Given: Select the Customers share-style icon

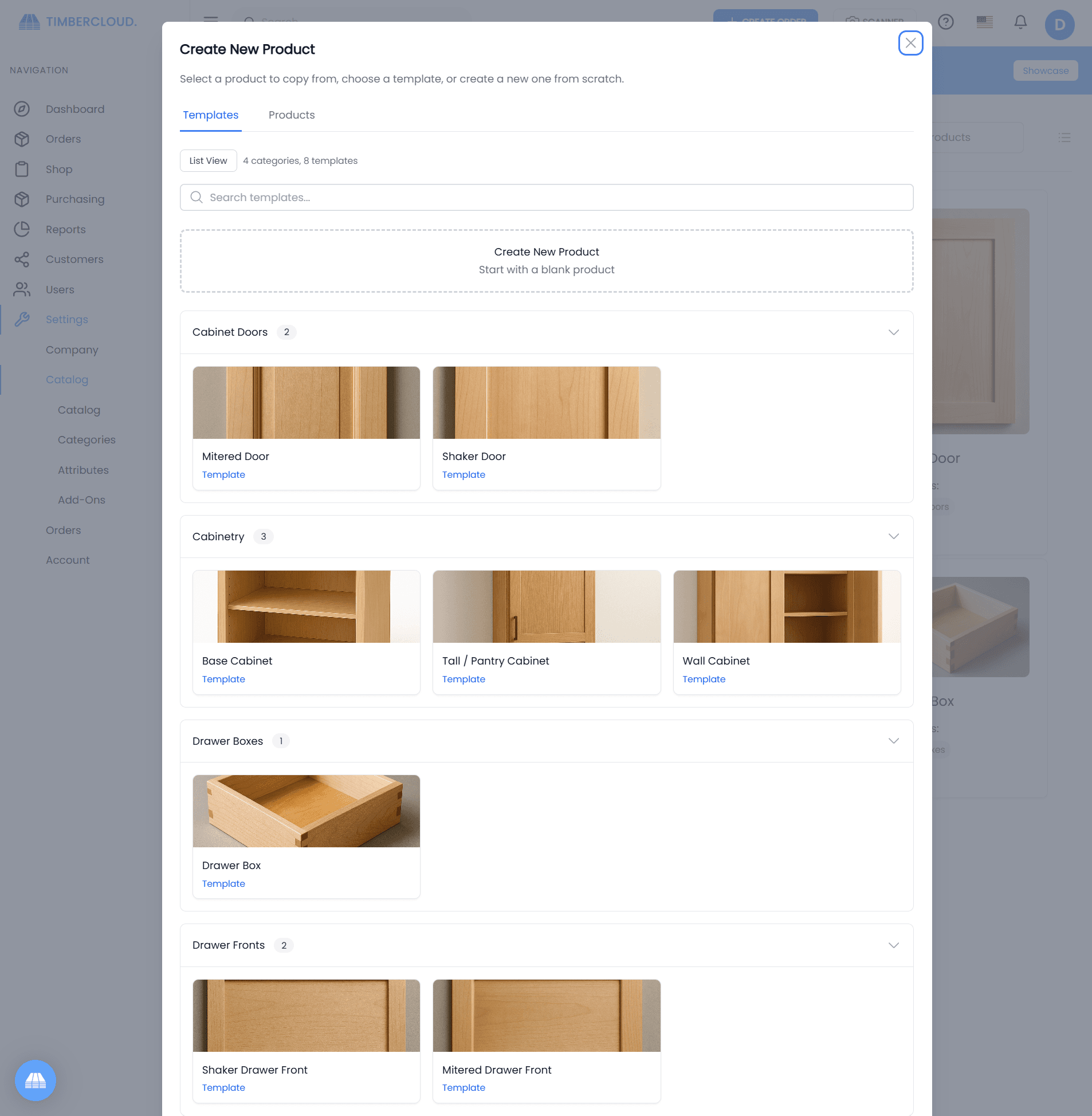Looking at the screenshot, I should pyautogui.click(x=22, y=259).
